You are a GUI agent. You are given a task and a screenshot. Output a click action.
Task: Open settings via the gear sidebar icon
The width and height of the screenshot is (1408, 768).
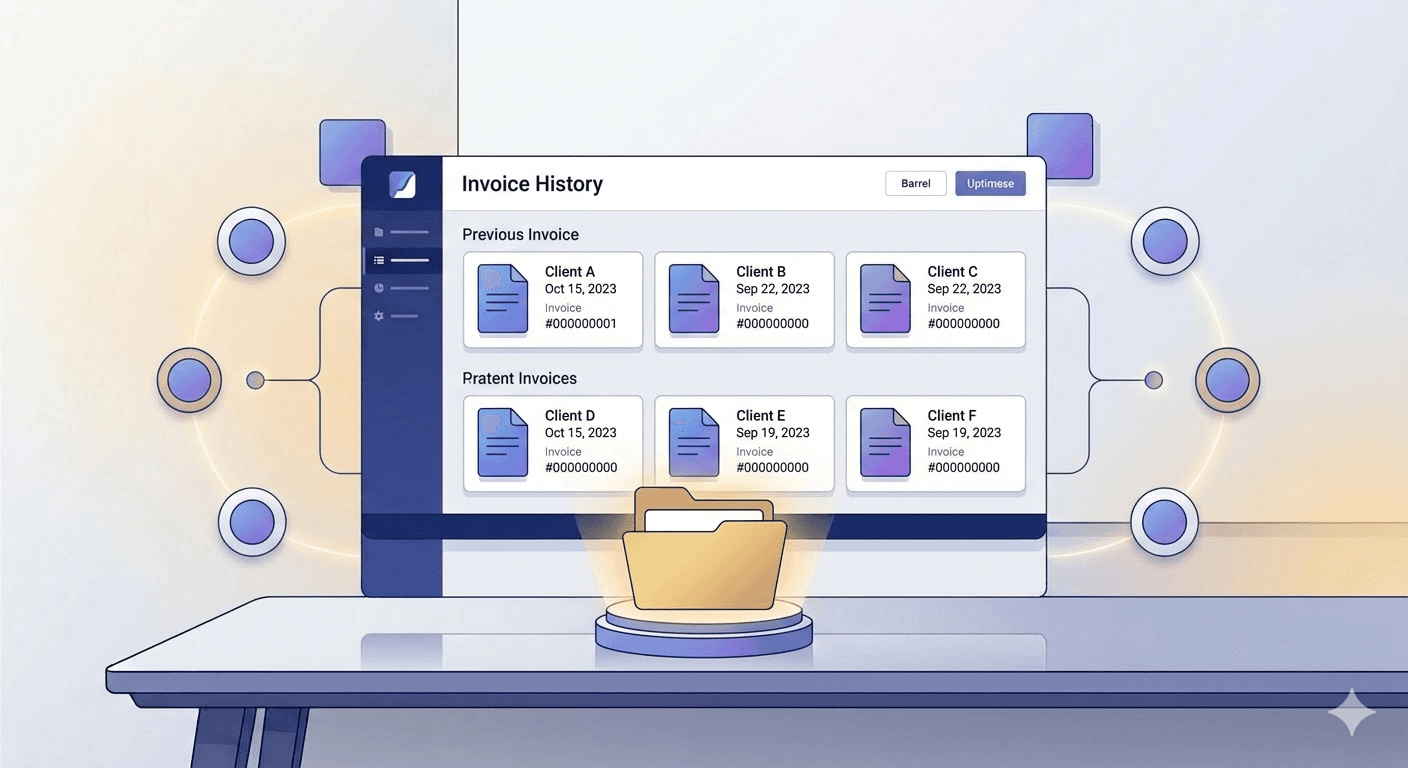(x=379, y=316)
